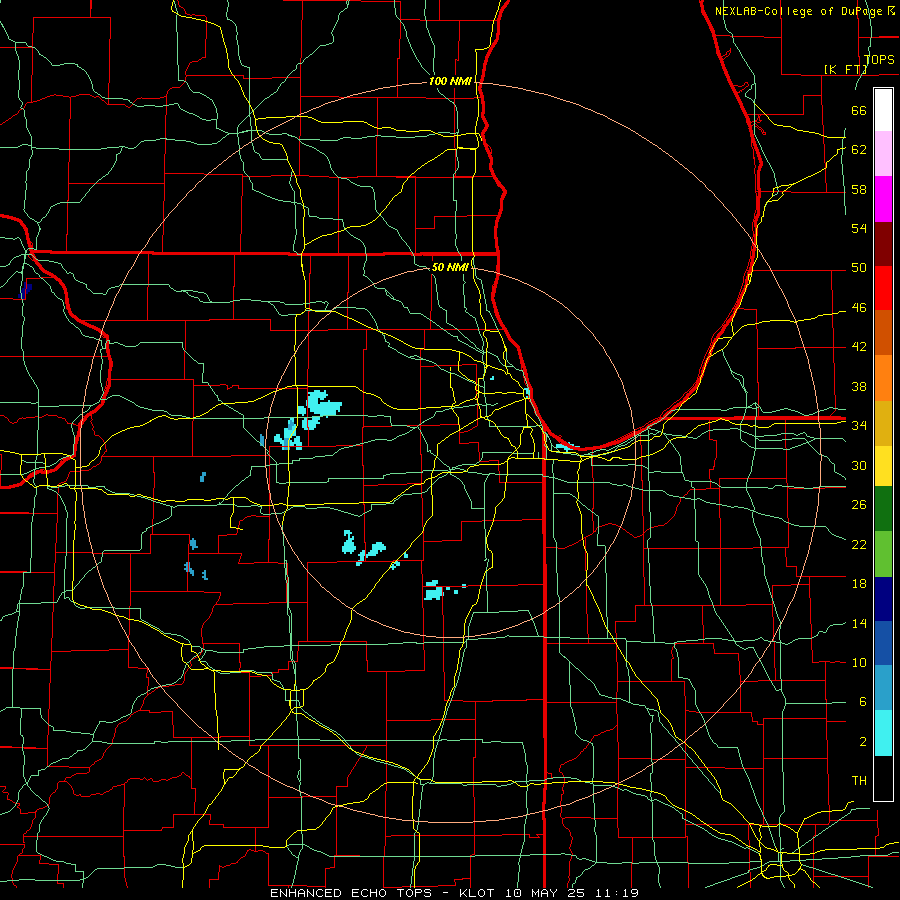The width and height of the screenshot is (900, 900).
Task: Click the light green swatch at 26 kft
Action: tap(883, 554)
